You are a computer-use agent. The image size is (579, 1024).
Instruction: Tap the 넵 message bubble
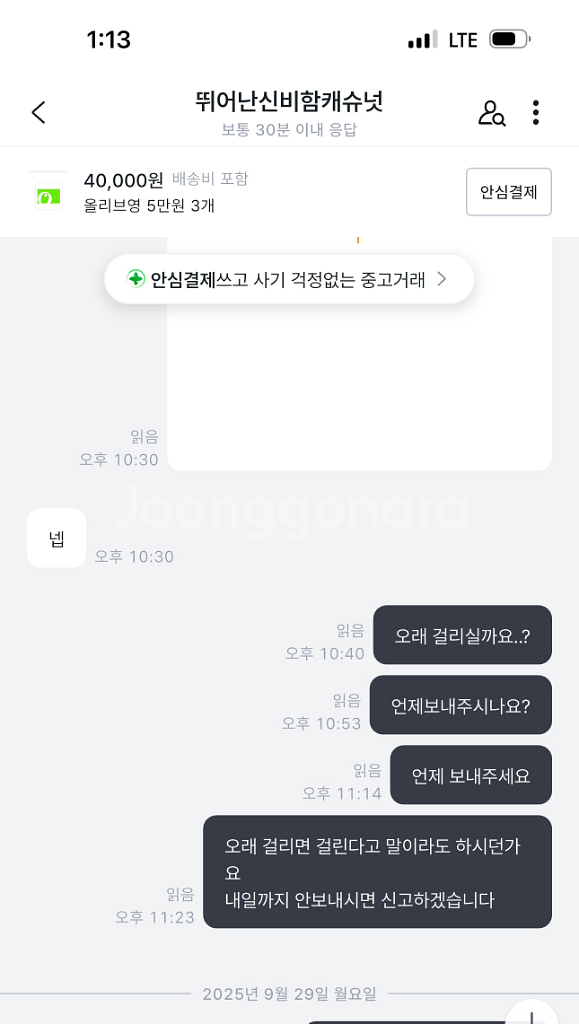click(56, 538)
